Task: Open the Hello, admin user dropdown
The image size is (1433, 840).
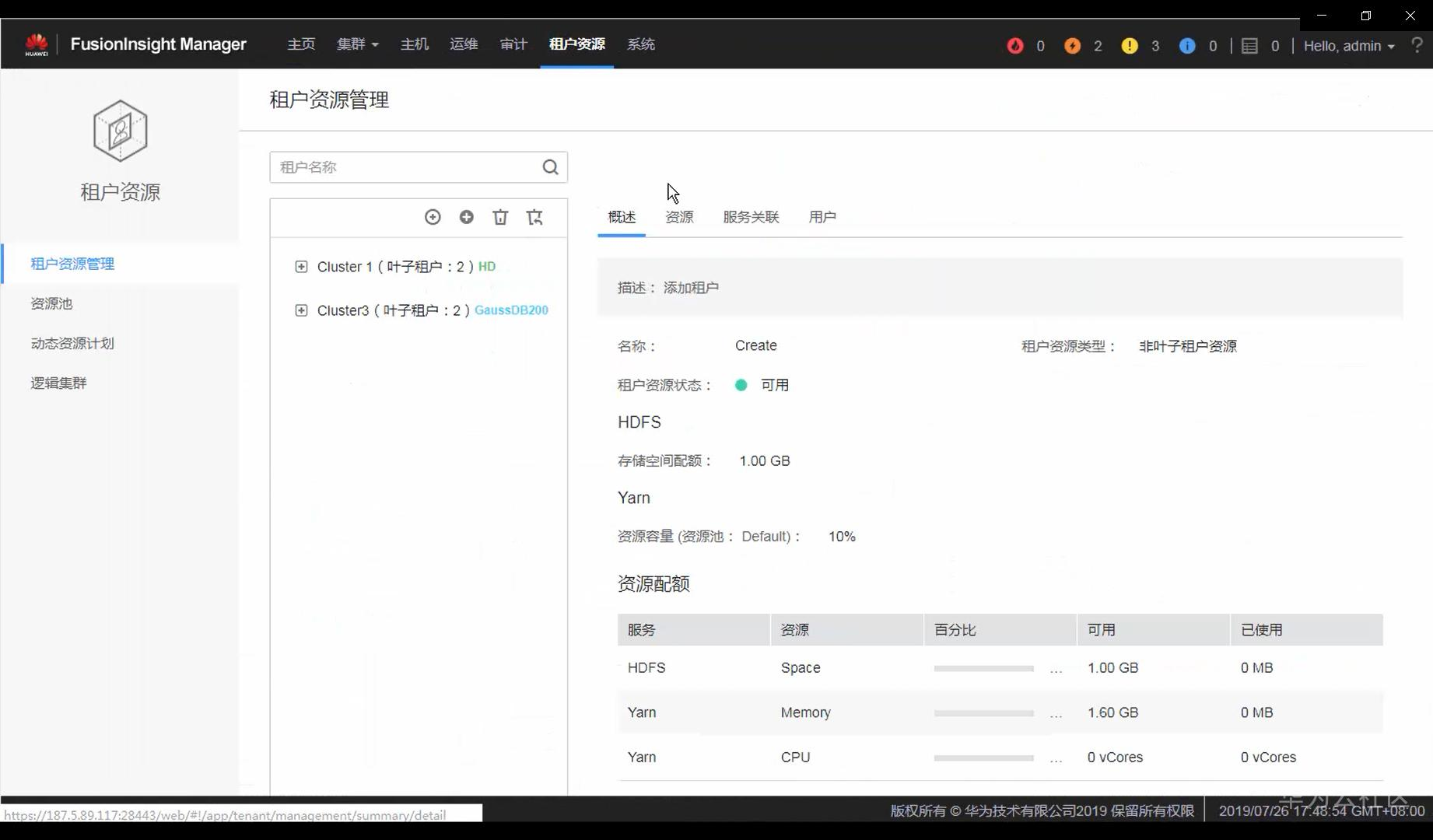Action: point(1349,46)
